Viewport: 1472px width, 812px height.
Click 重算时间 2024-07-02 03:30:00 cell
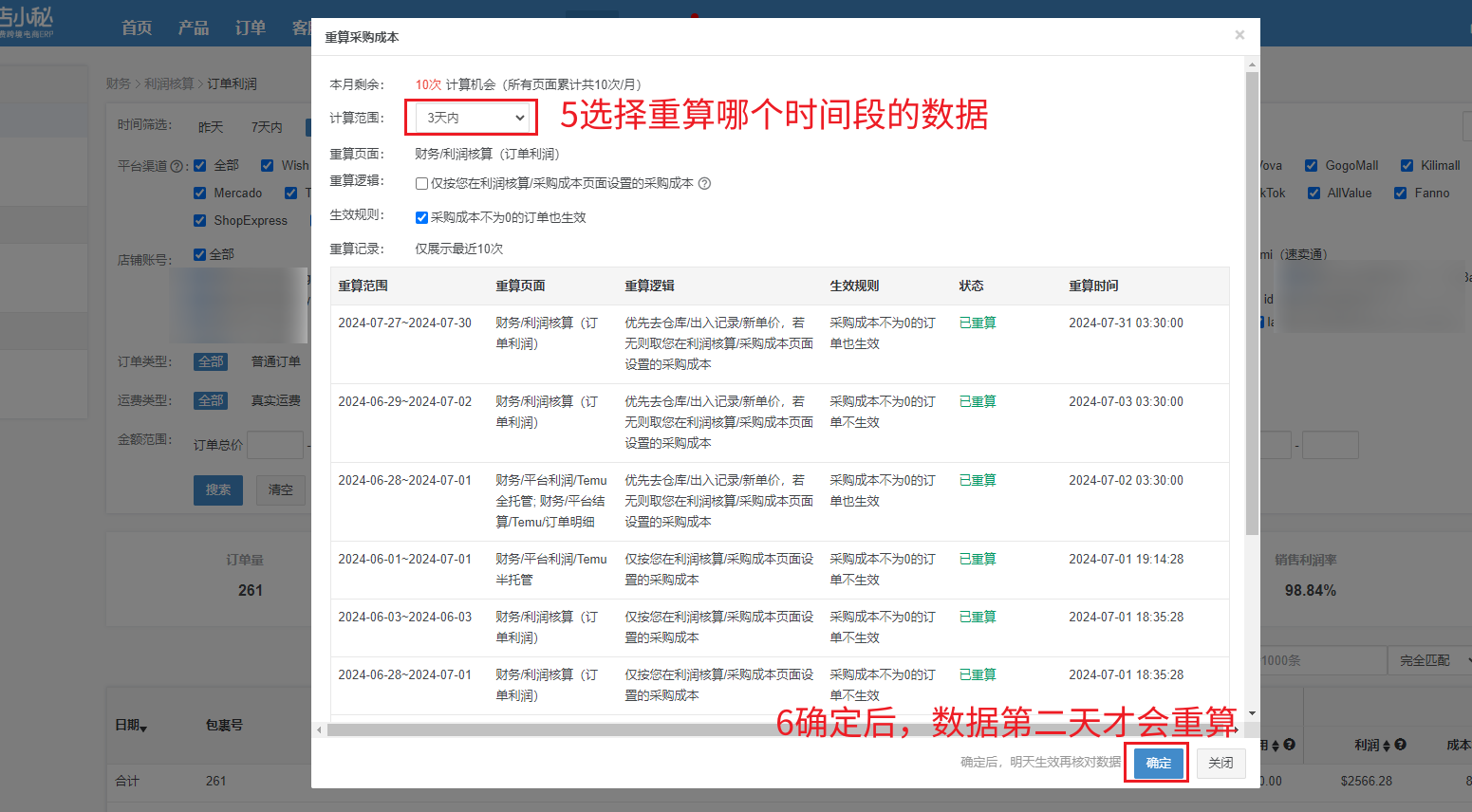coord(1126,480)
